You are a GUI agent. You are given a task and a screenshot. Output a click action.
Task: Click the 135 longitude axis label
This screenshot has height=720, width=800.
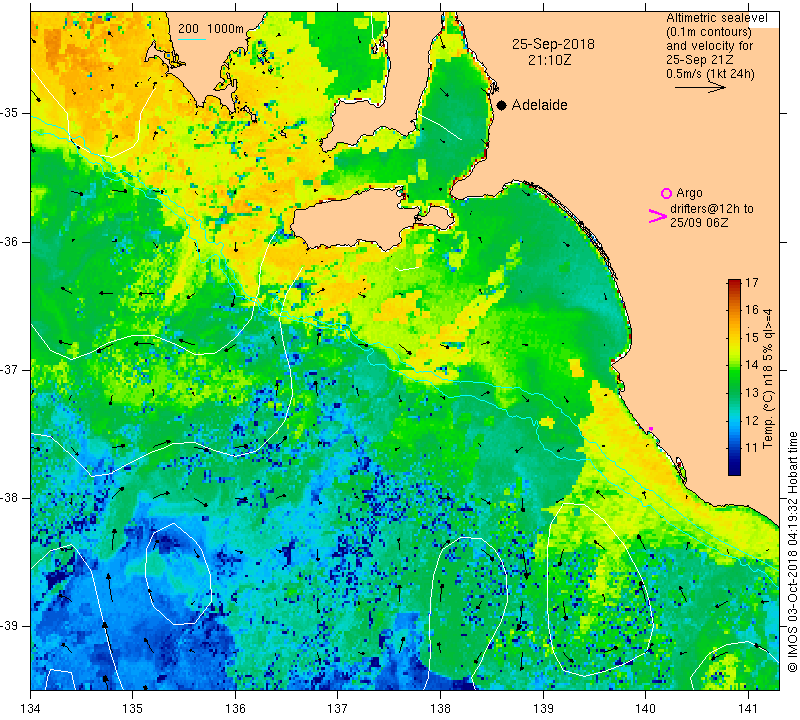click(133, 709)
